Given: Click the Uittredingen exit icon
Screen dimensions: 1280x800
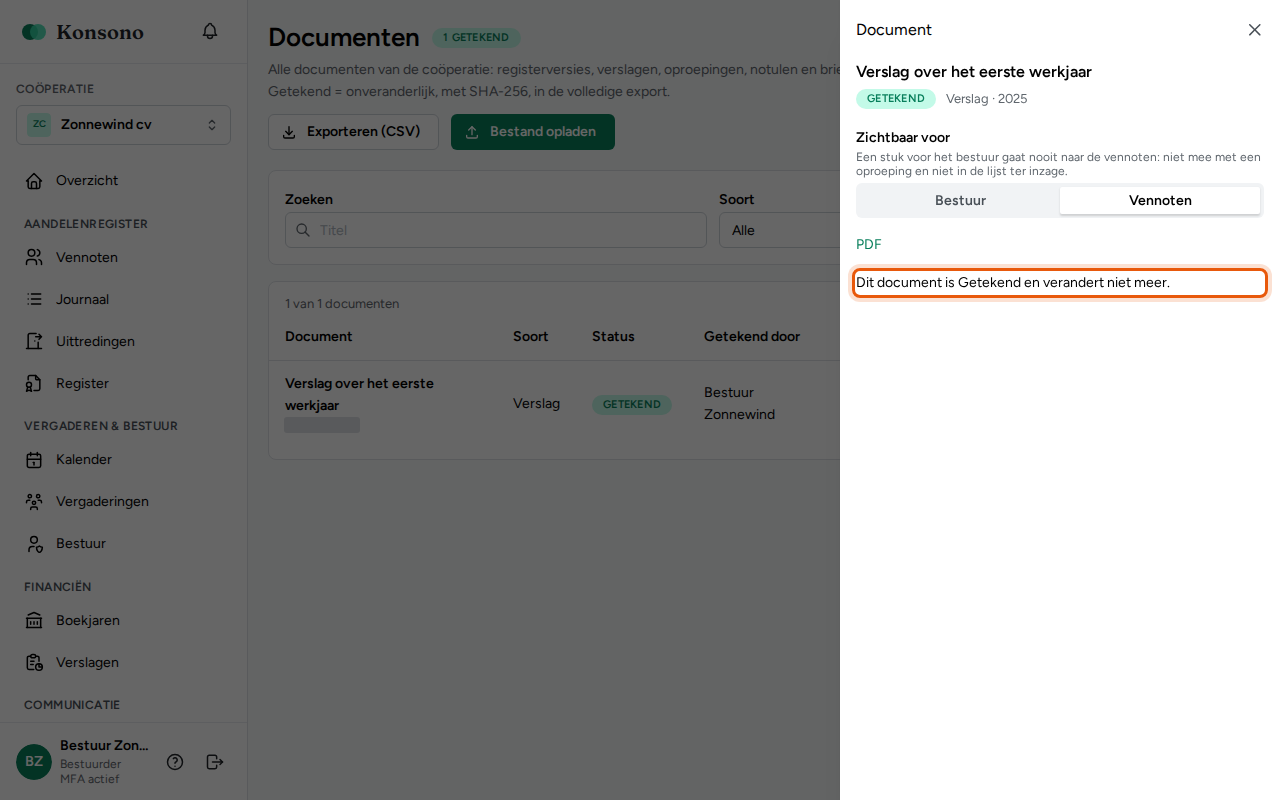Looking at the screenshot, I should tap(34, 341).
